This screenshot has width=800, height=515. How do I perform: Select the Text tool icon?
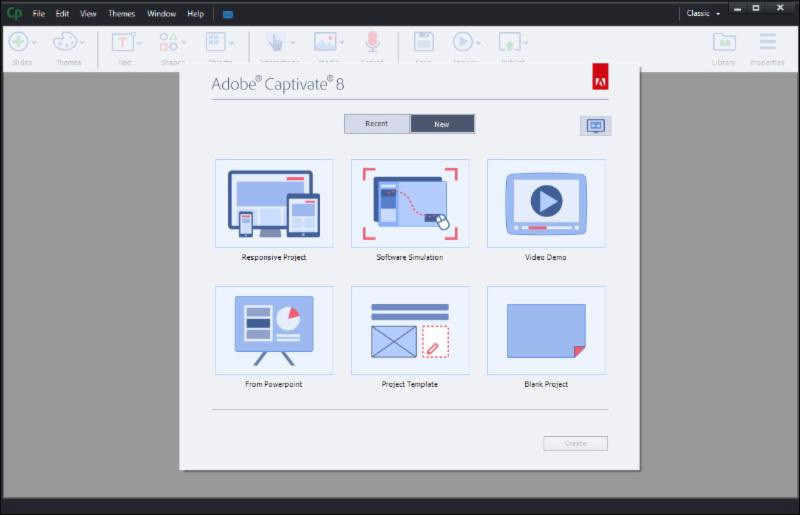(x=122, y=42)
